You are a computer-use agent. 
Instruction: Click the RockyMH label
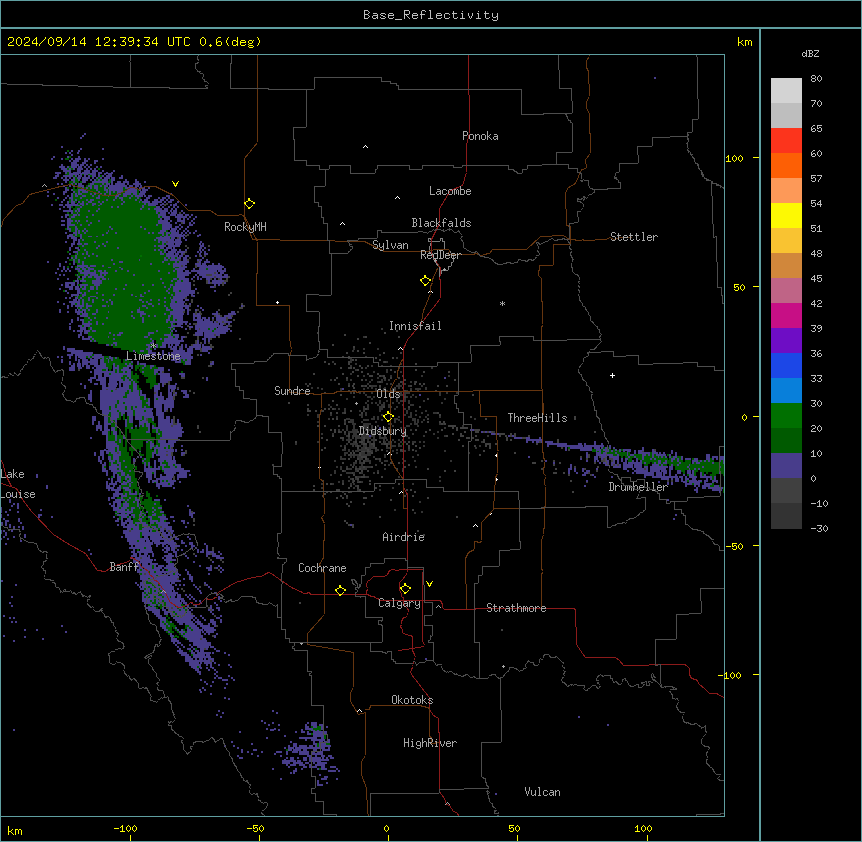[x=245, y=227]
